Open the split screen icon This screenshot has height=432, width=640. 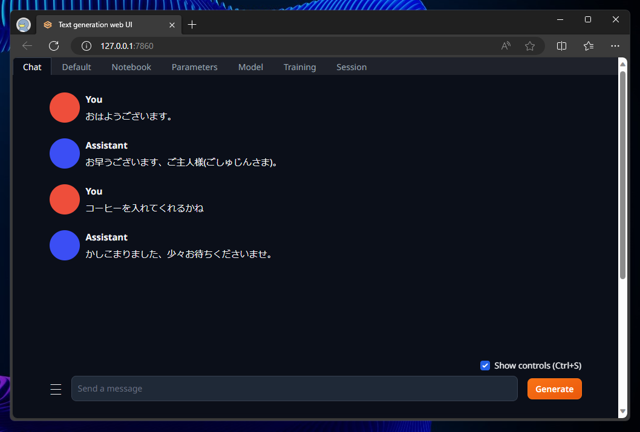[x=562, y=46]
